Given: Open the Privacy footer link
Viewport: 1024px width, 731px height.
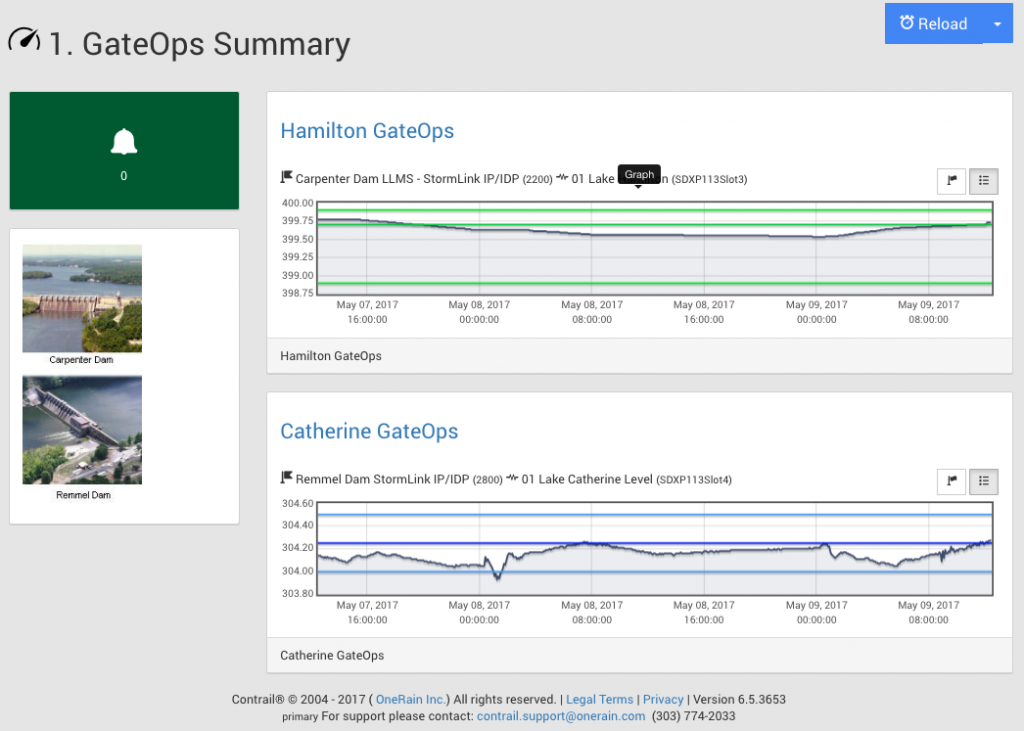Looking at the screenshot, I should (x=663, y=700).
